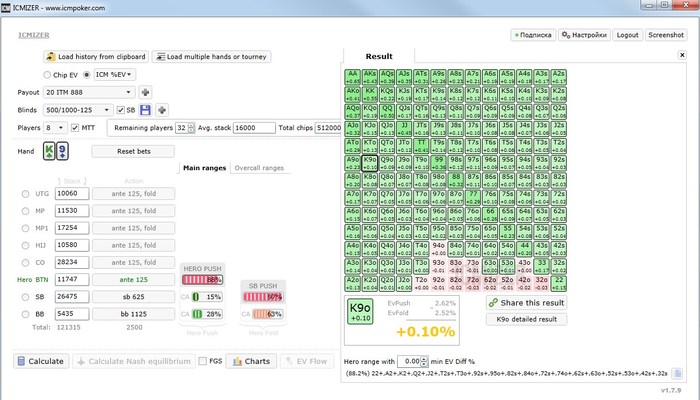This screenshot has width=700, height=400.
Task: Copy hero range using clipboard icon
Action: [x=677, y=373]
